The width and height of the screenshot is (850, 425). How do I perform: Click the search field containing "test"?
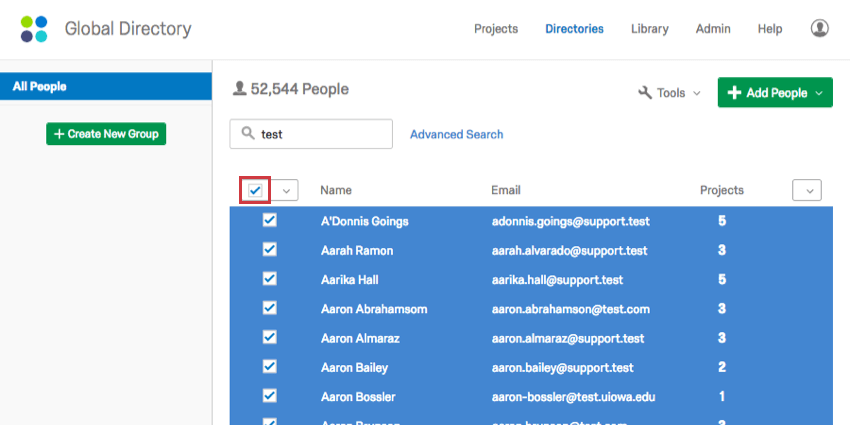click(320, 134)
